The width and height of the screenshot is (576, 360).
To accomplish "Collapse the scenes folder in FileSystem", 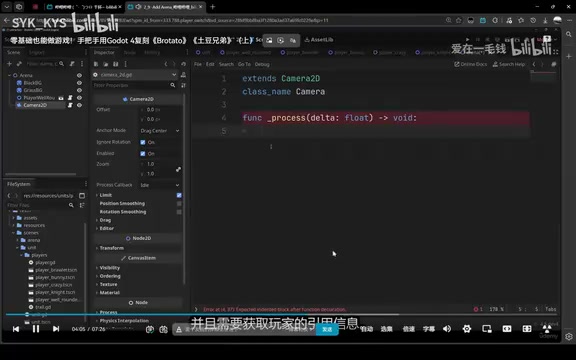I will [x=14, y=233].
